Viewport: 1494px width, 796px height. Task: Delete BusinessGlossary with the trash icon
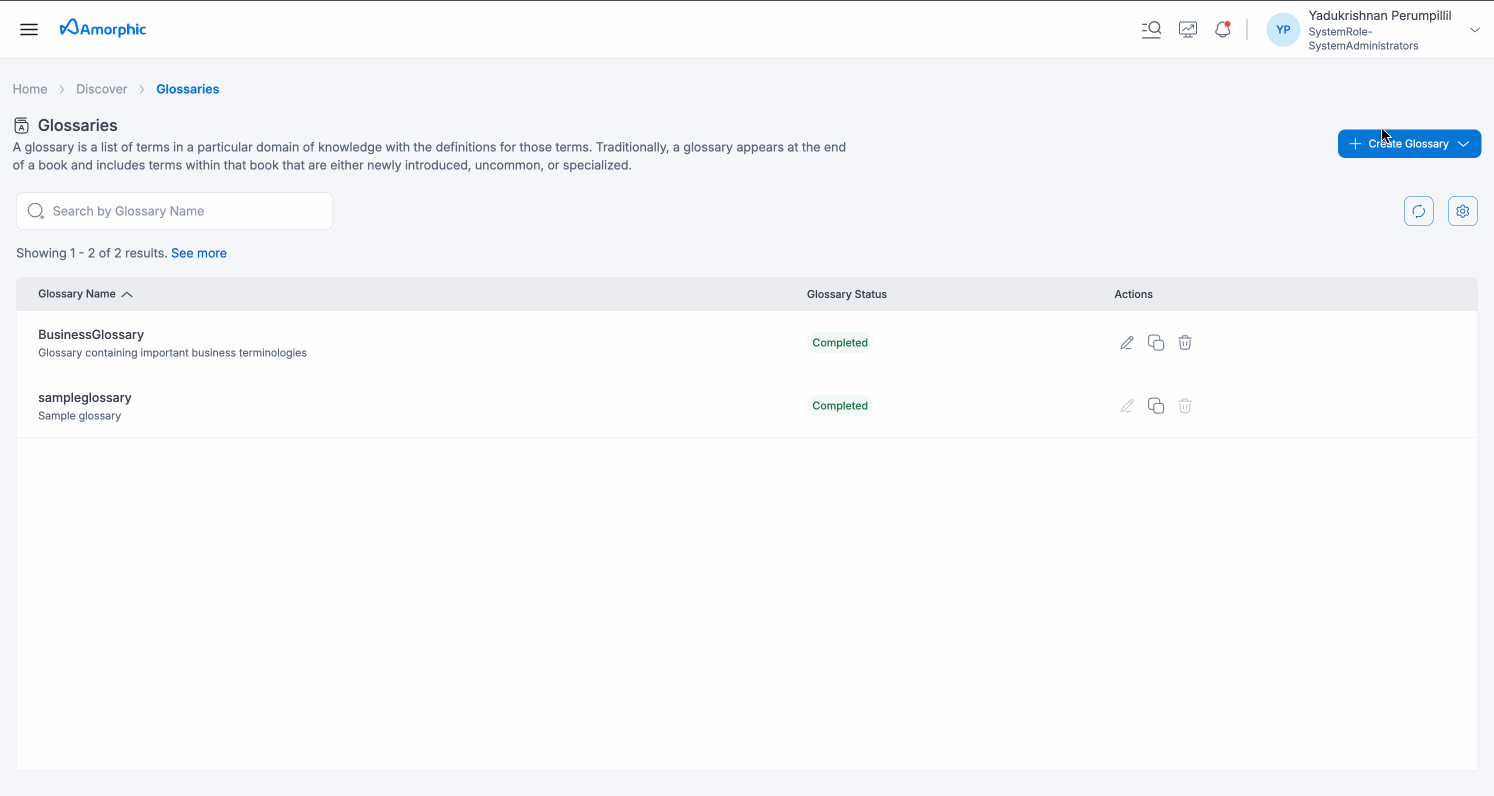(1185, 342)
